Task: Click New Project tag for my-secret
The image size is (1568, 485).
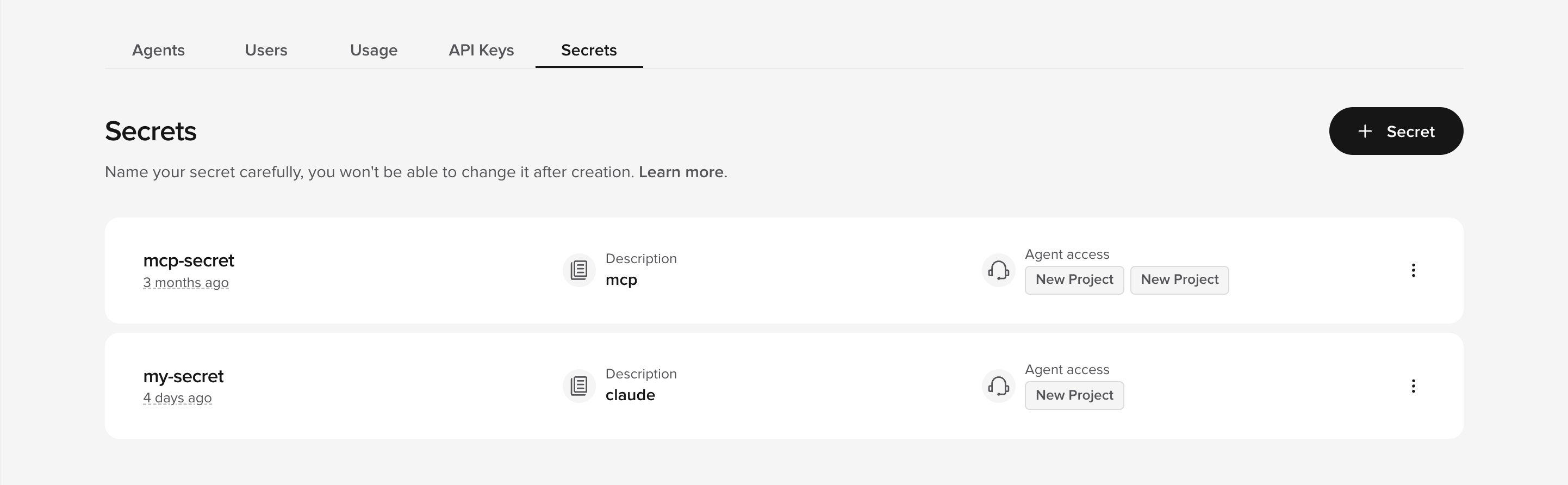Action: (x=1074, y=395)
